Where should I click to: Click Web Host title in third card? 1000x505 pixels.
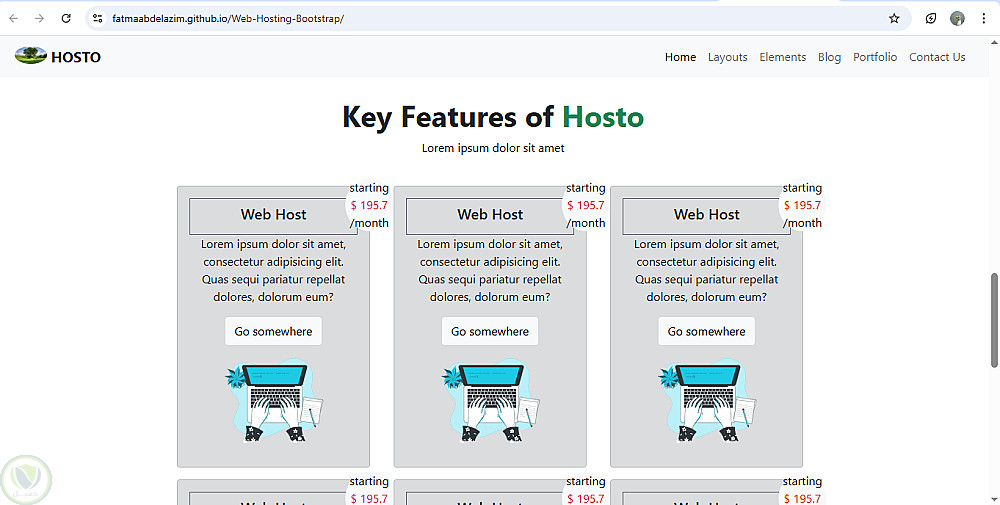point(707,215)
